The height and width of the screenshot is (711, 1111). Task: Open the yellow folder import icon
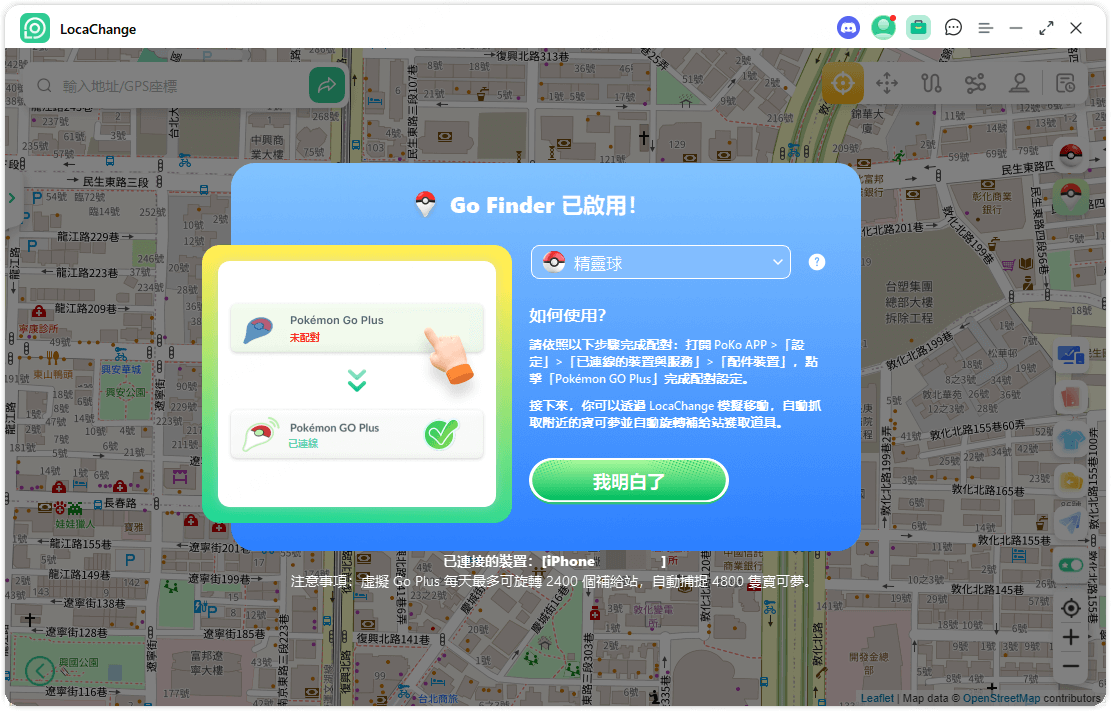(x=1071, y=481)
